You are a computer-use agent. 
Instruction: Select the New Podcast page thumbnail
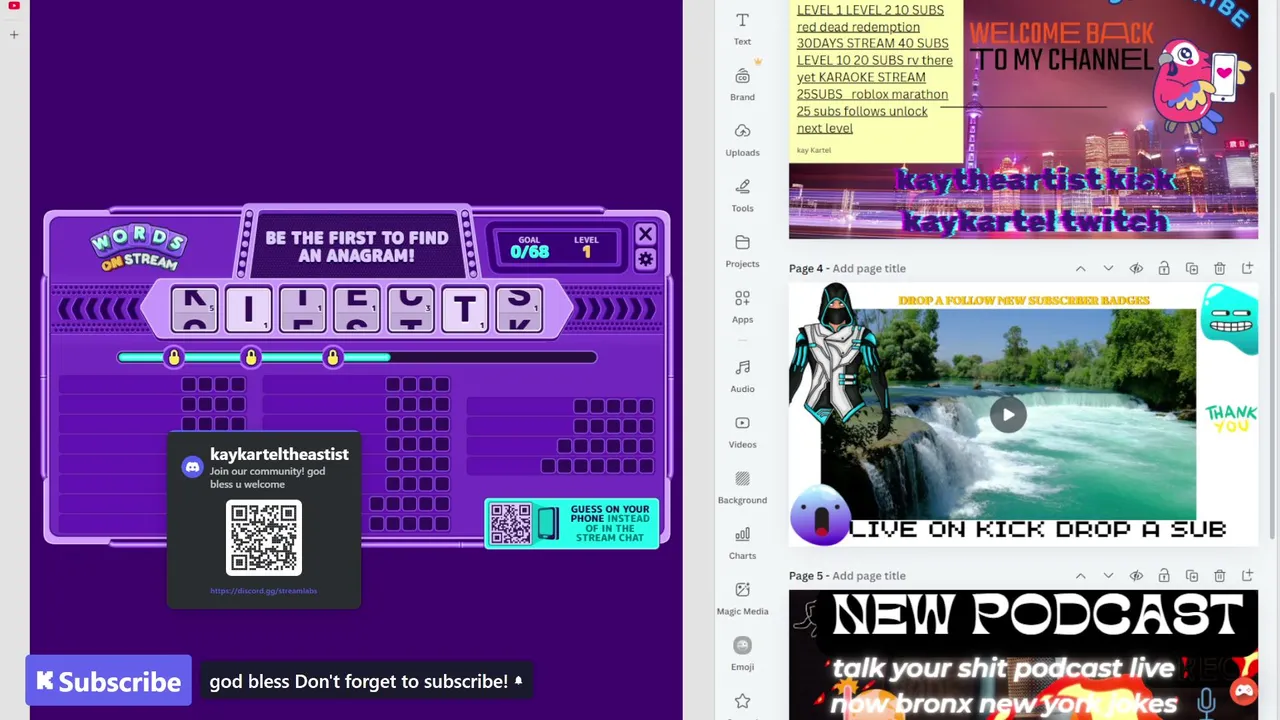pyautogui.click(x=1023, y=654)
